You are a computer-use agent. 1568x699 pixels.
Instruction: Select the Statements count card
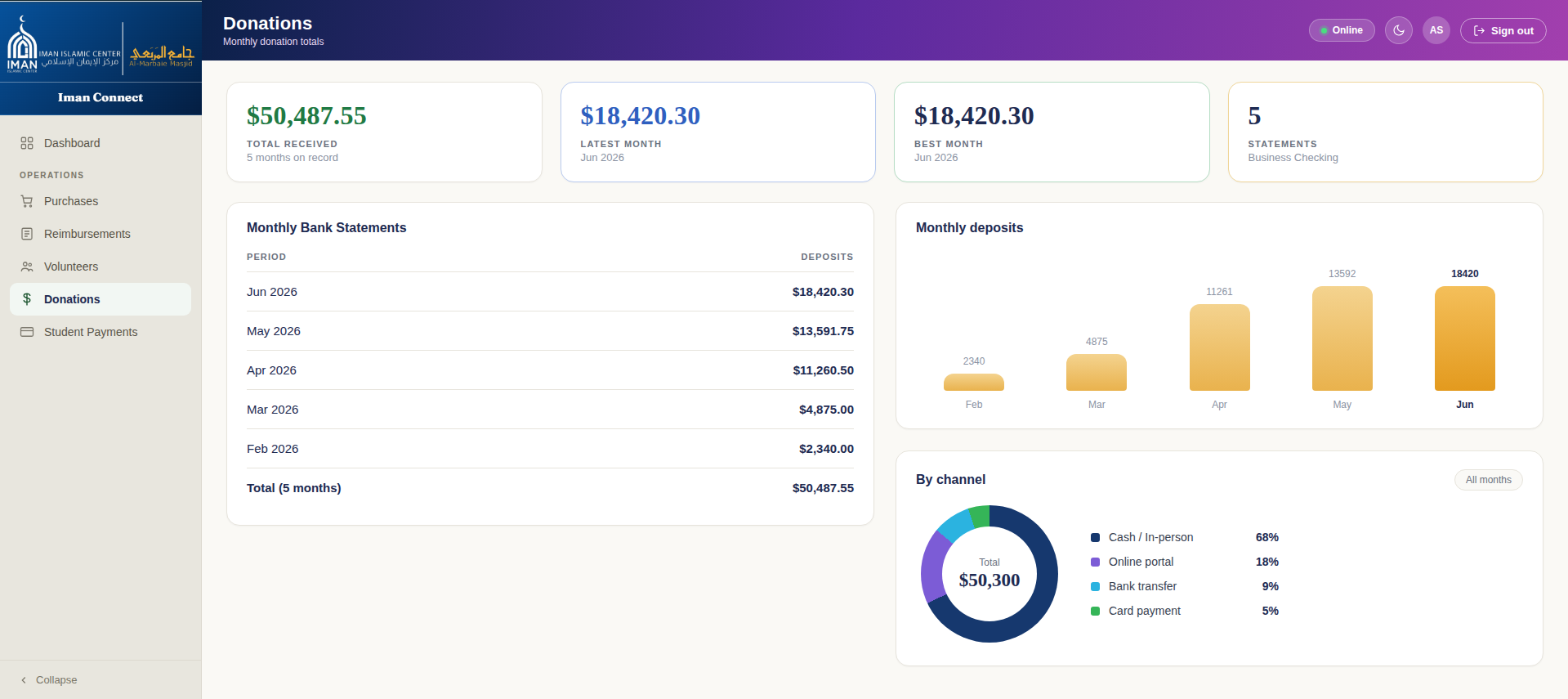coord(1386,132)
